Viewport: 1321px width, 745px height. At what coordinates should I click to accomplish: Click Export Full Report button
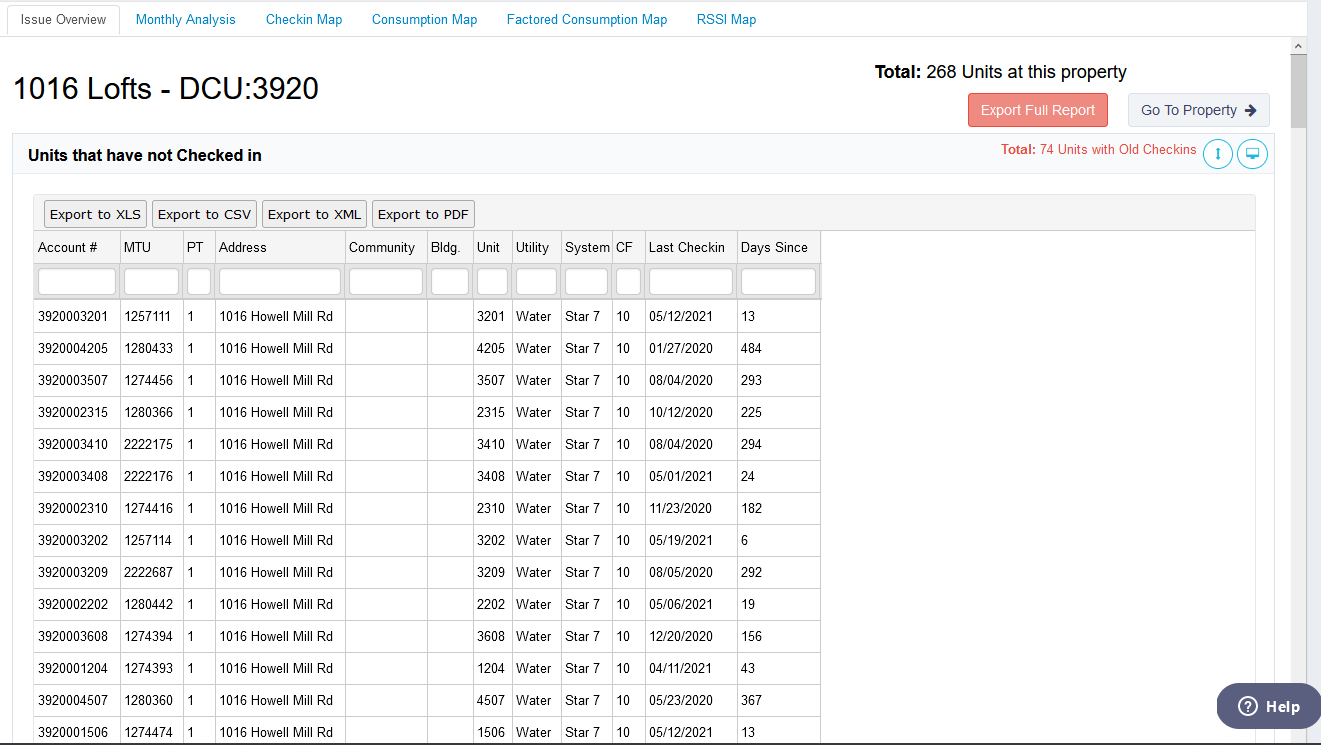tap(1037, 110)
